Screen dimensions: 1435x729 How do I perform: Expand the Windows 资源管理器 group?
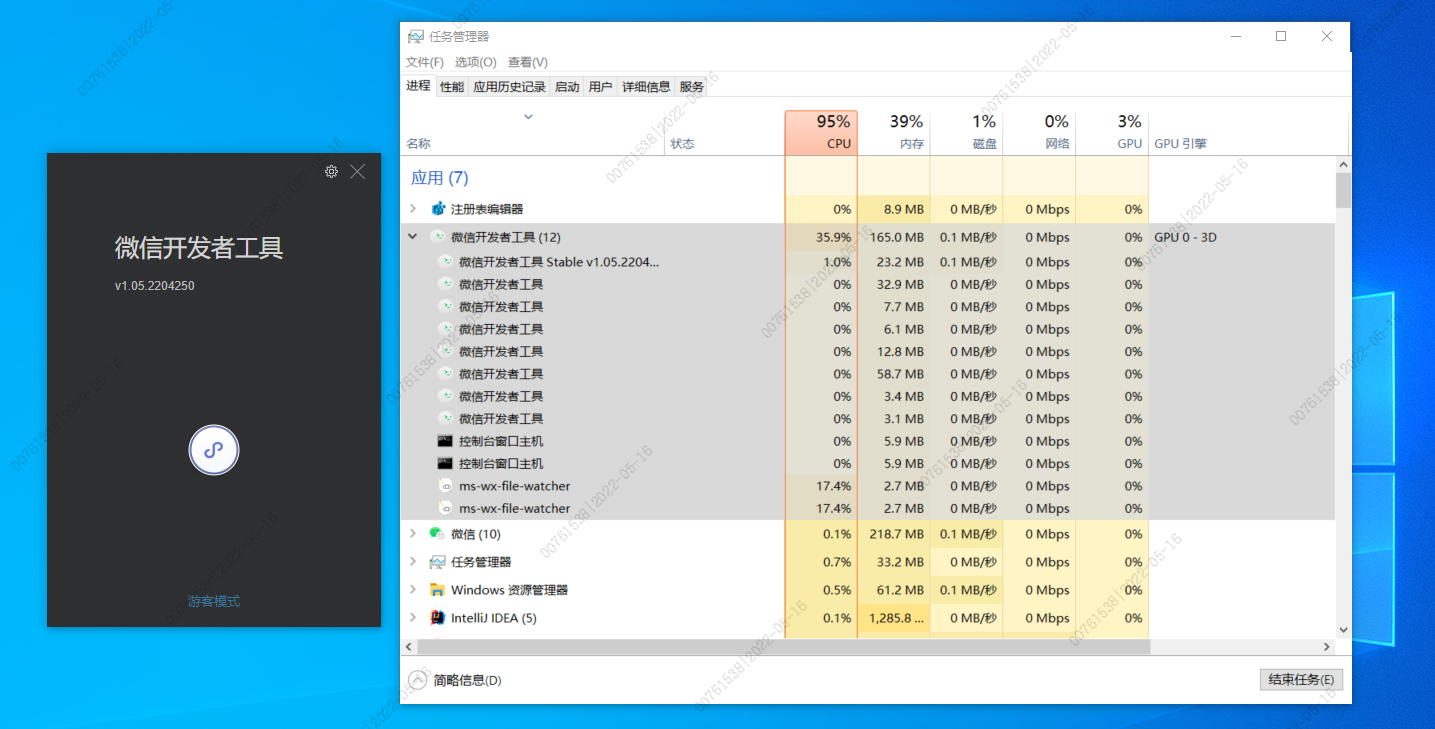pos(413,590)
